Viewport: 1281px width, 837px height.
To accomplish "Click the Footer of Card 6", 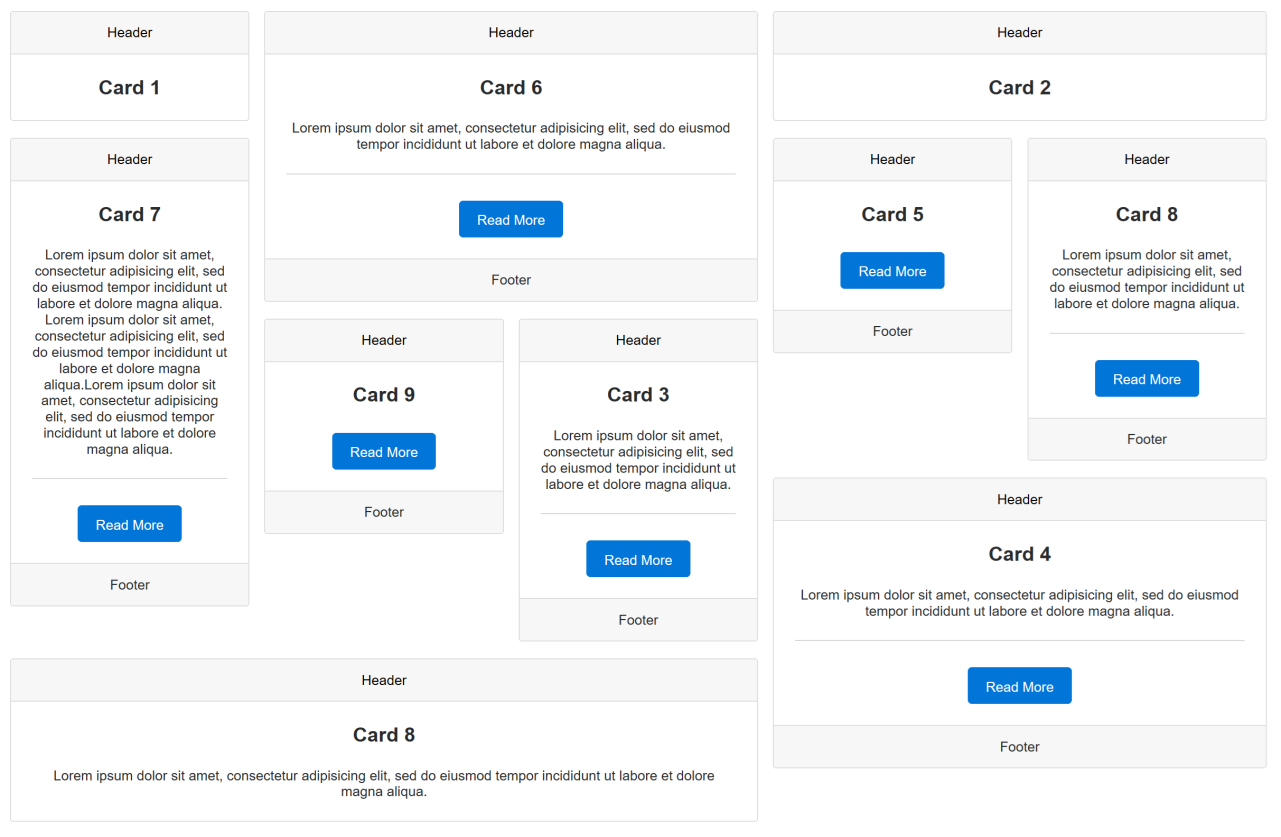I will pyautogui.click(x=511, y=280).
